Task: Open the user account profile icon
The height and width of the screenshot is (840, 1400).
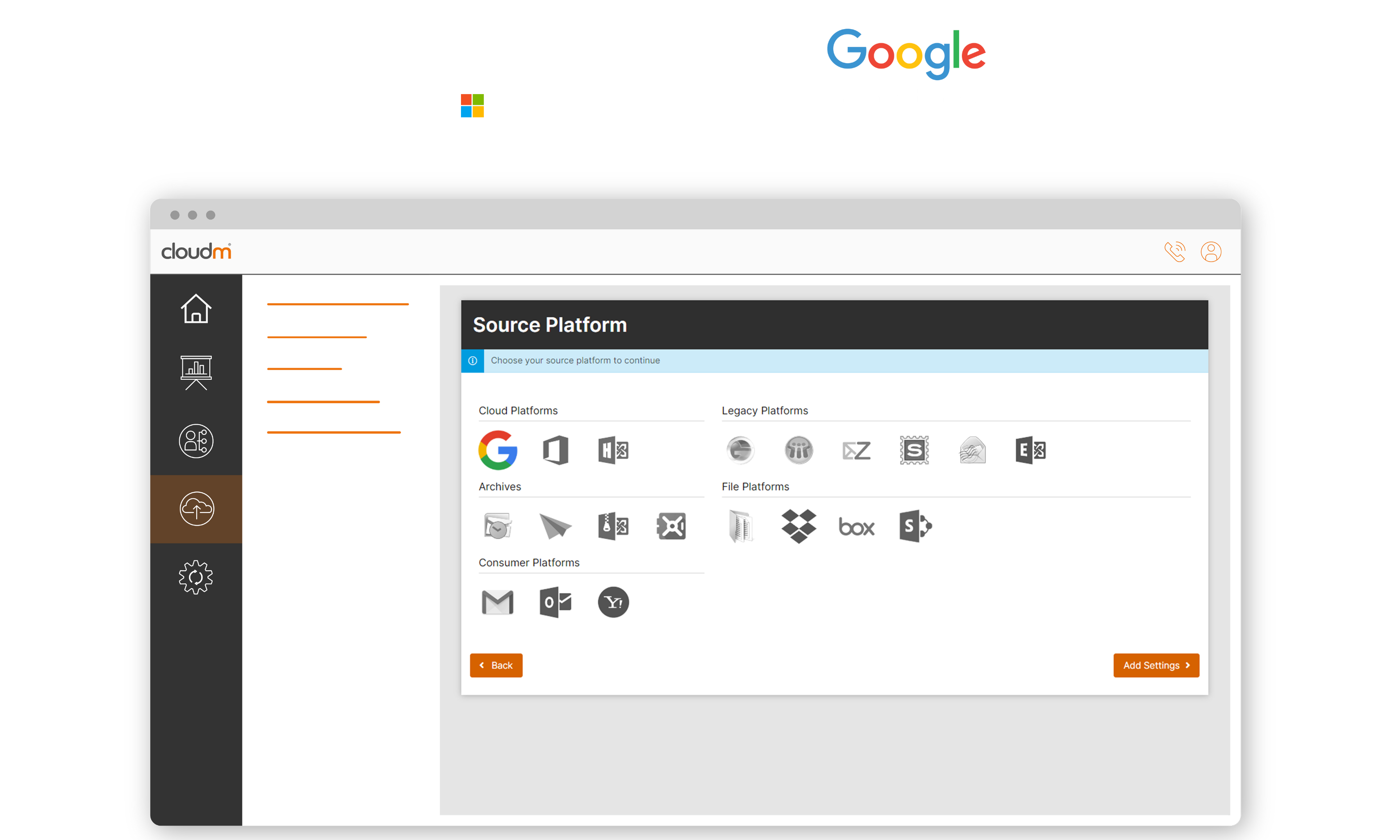Action: click(x=1210, y=251)
